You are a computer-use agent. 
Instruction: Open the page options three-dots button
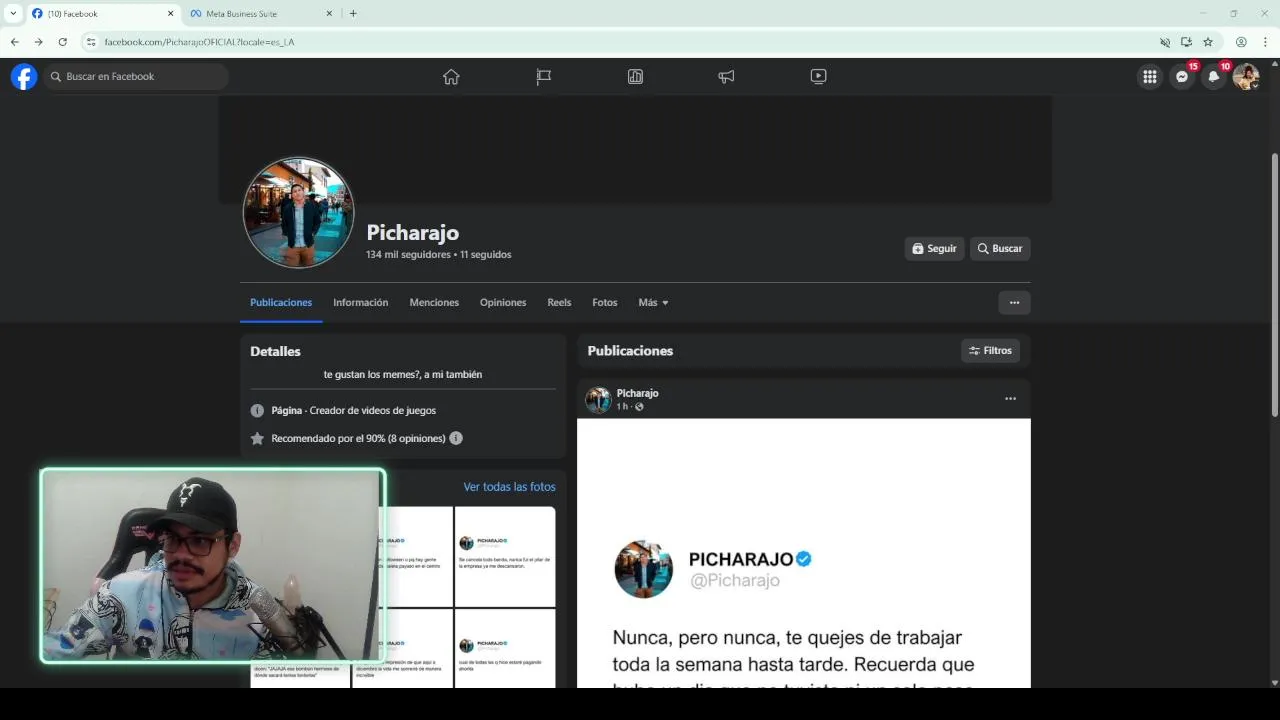point(1014,302)
